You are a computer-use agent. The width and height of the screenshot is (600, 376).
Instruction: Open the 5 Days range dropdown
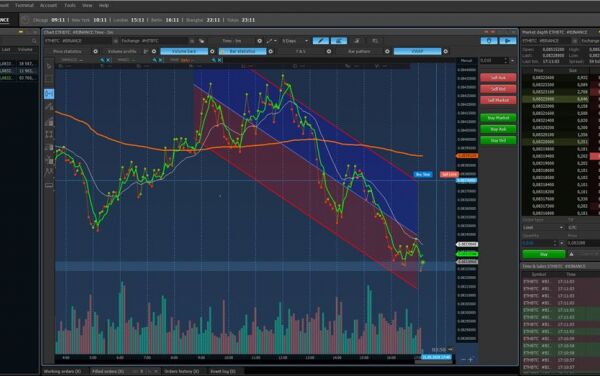click(295, 41)
